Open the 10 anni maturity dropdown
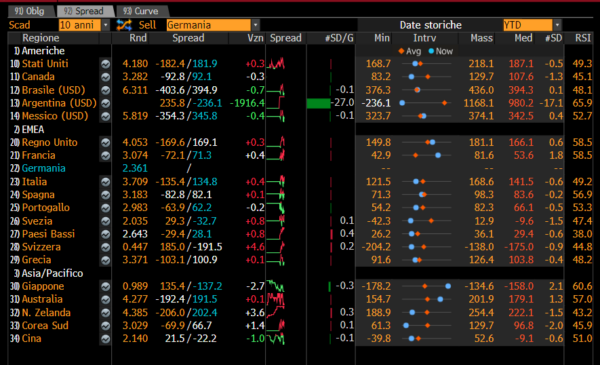The height and width of the screenshot is (365, 600). (106, 25)
